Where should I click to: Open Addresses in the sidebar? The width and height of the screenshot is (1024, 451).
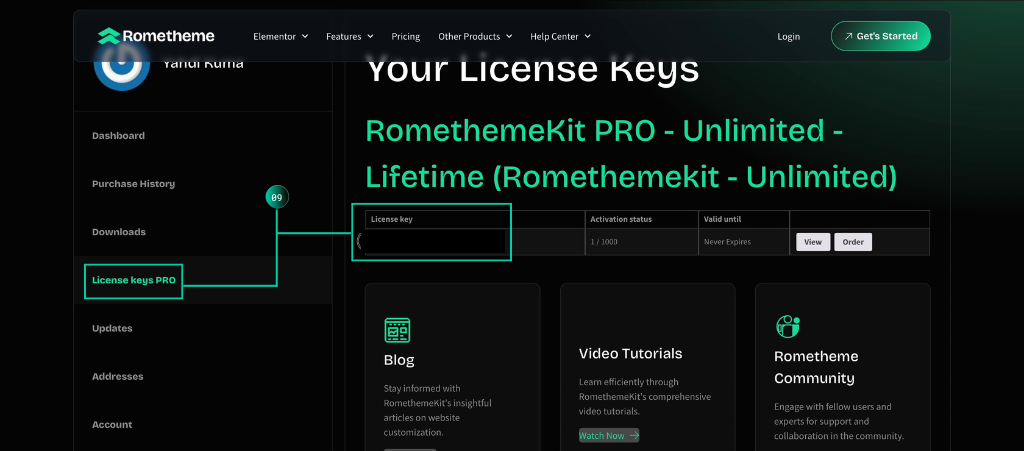pyautogui.click(x=118, y=377)
